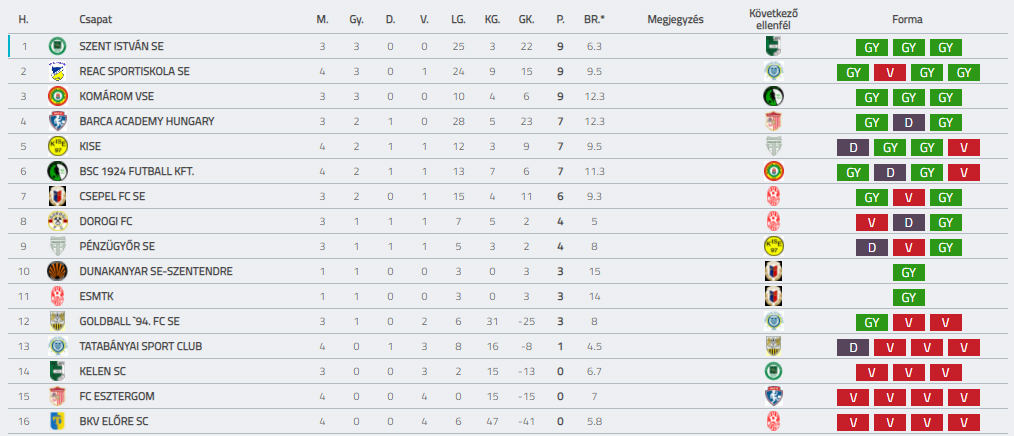Click the REAC Sportiskola SE crest icon
This screenshot has width=1014, height=436.
tap(57, 71)
